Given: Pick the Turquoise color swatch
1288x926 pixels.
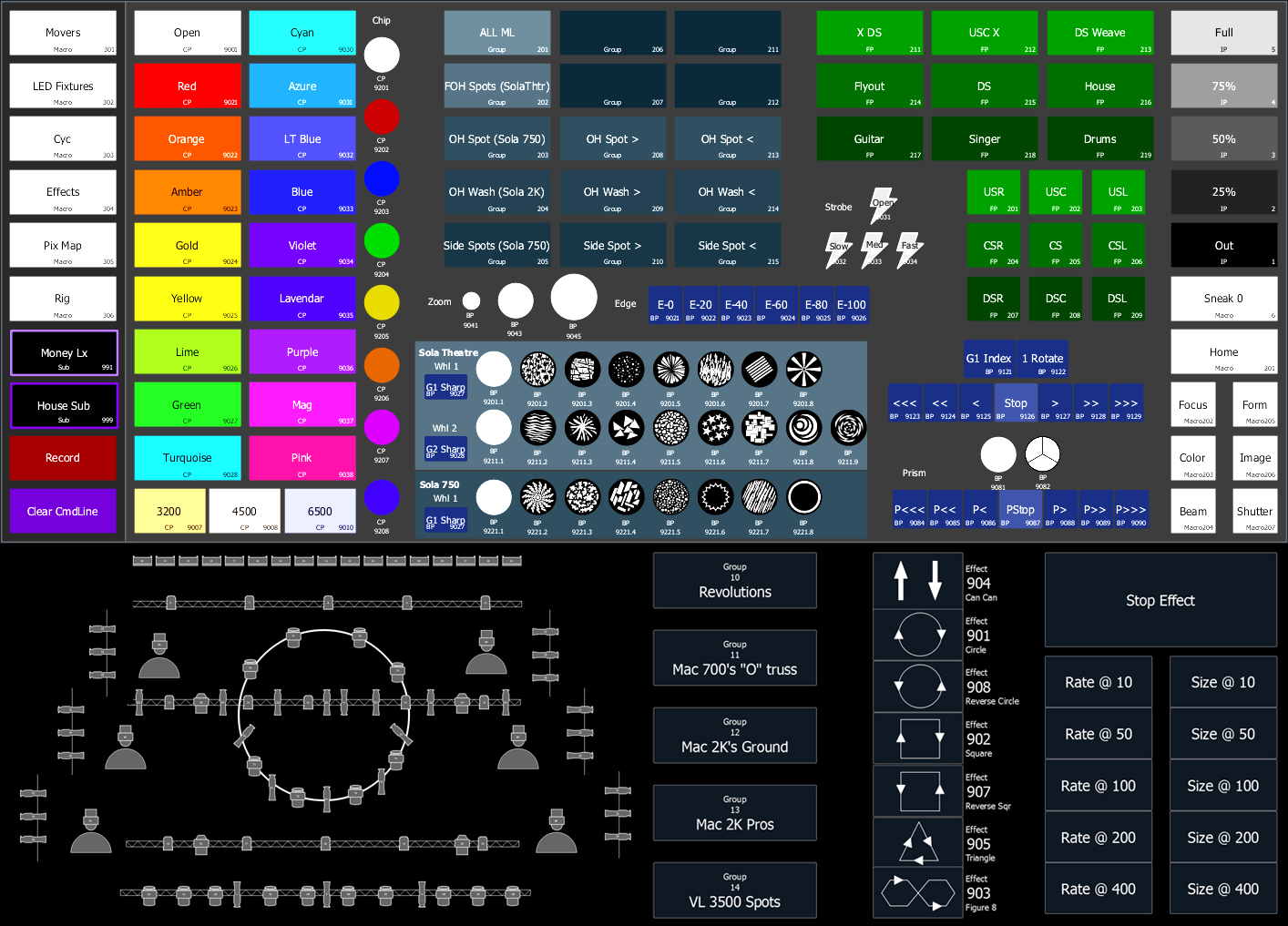Looking at the screenshot, I should (x=187, y=458).
